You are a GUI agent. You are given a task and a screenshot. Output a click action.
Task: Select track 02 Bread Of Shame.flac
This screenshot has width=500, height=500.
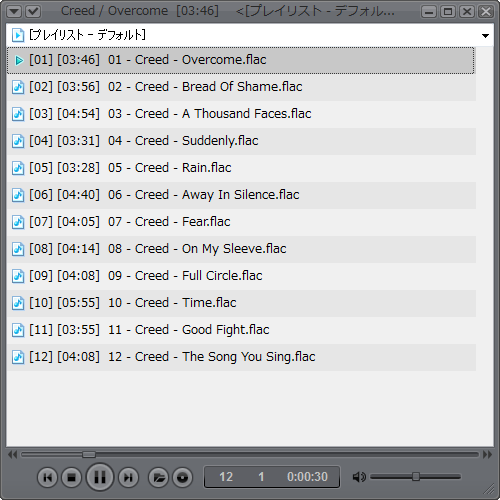[241, 87]
